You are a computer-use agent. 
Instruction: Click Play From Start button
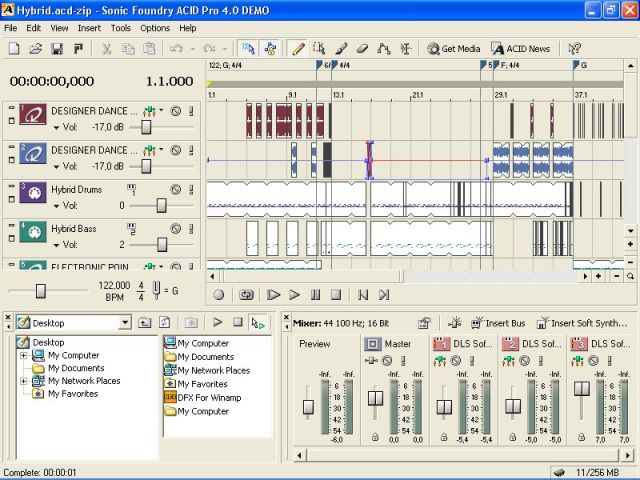click(x=273, y=295)
